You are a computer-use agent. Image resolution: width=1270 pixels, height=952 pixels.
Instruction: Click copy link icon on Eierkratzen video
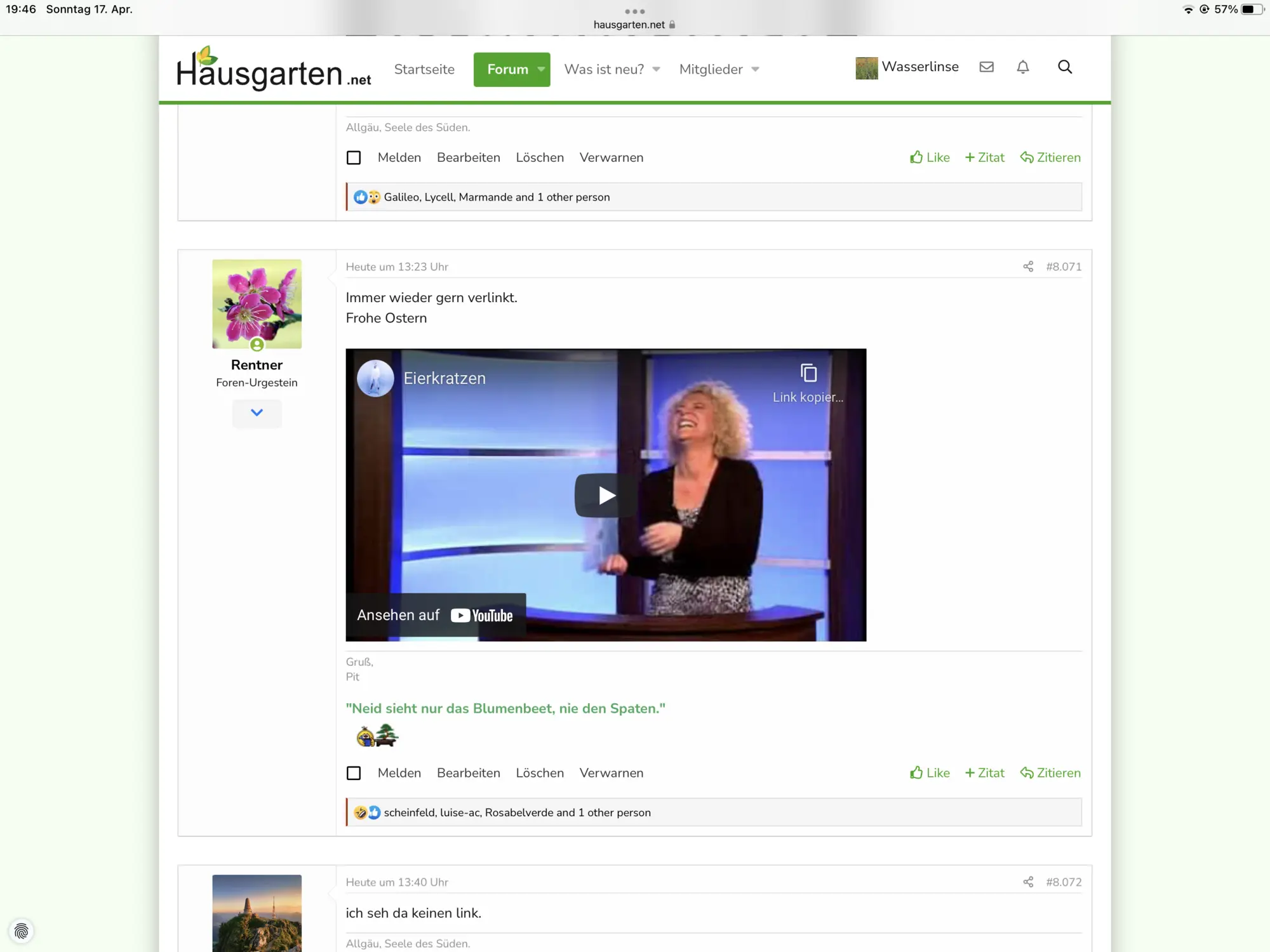[x=808, y=373]
